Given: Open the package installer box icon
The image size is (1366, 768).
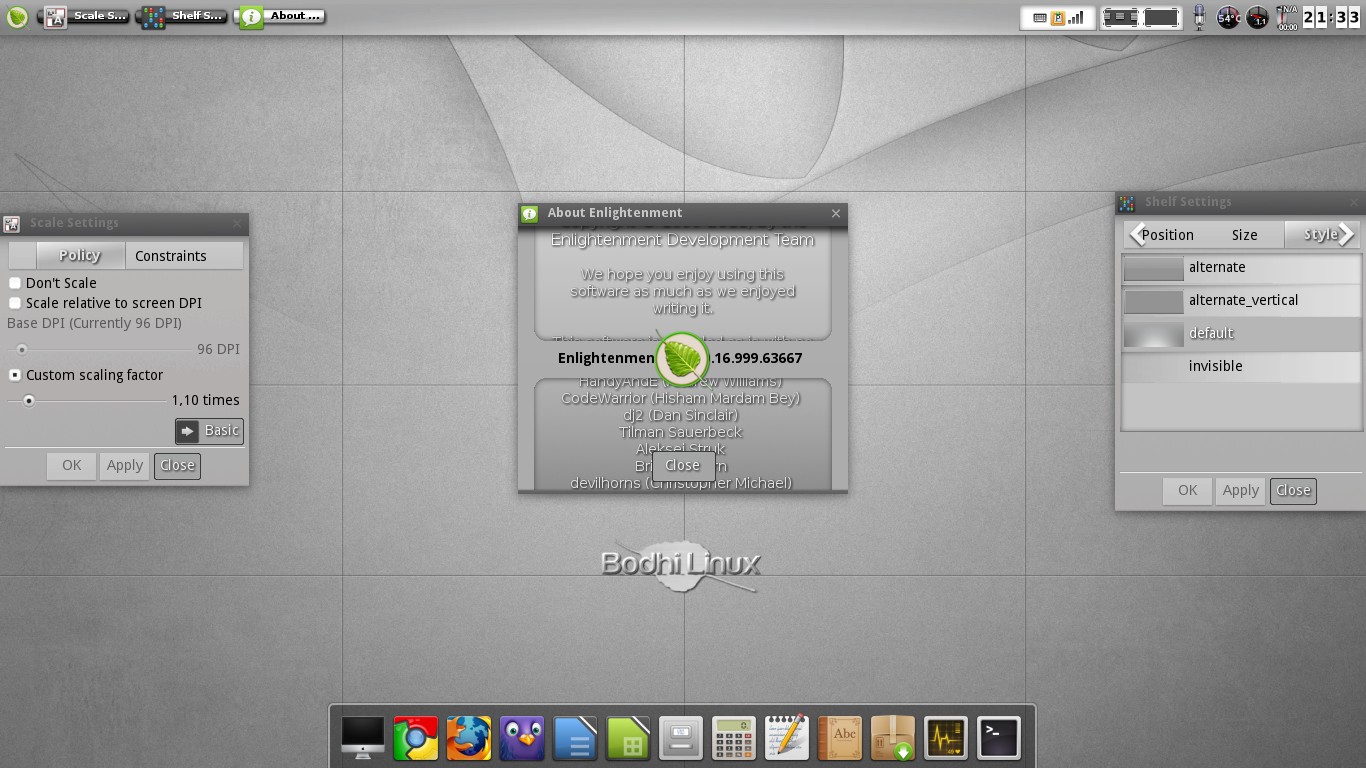Looking at the screenshot, I should [893, 738].
